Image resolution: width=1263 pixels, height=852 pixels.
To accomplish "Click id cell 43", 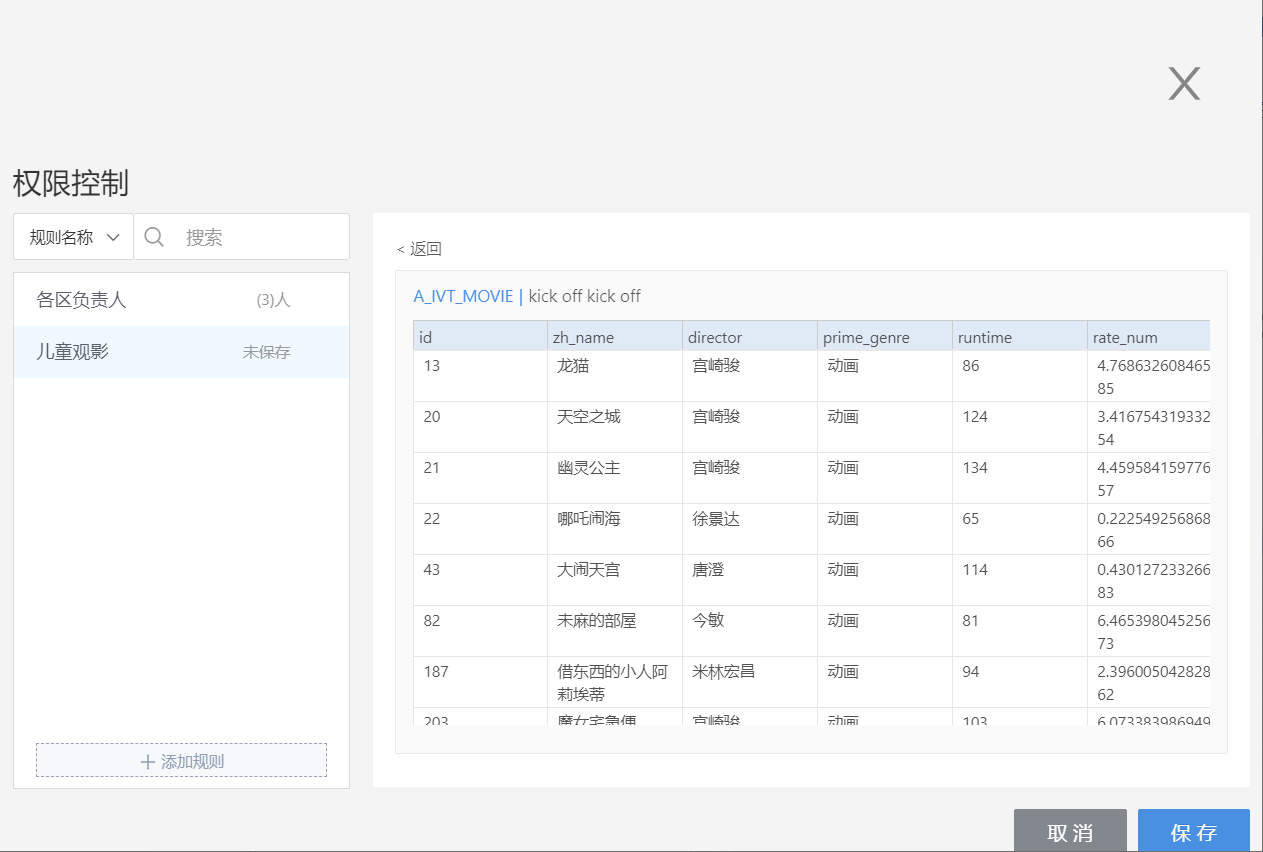I will [x=480, y=581].
